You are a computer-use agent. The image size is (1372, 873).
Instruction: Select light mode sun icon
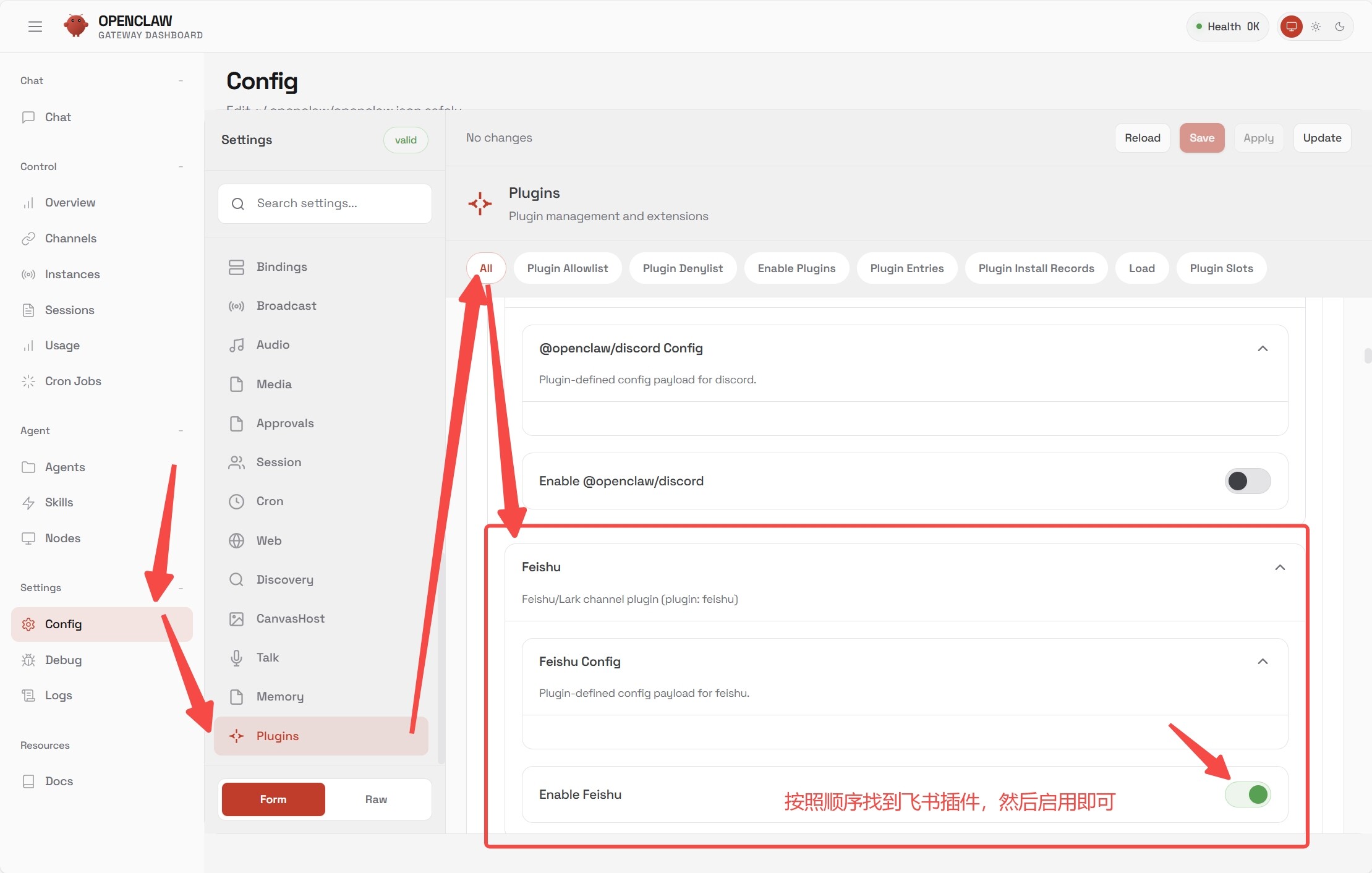(1316, 27)
